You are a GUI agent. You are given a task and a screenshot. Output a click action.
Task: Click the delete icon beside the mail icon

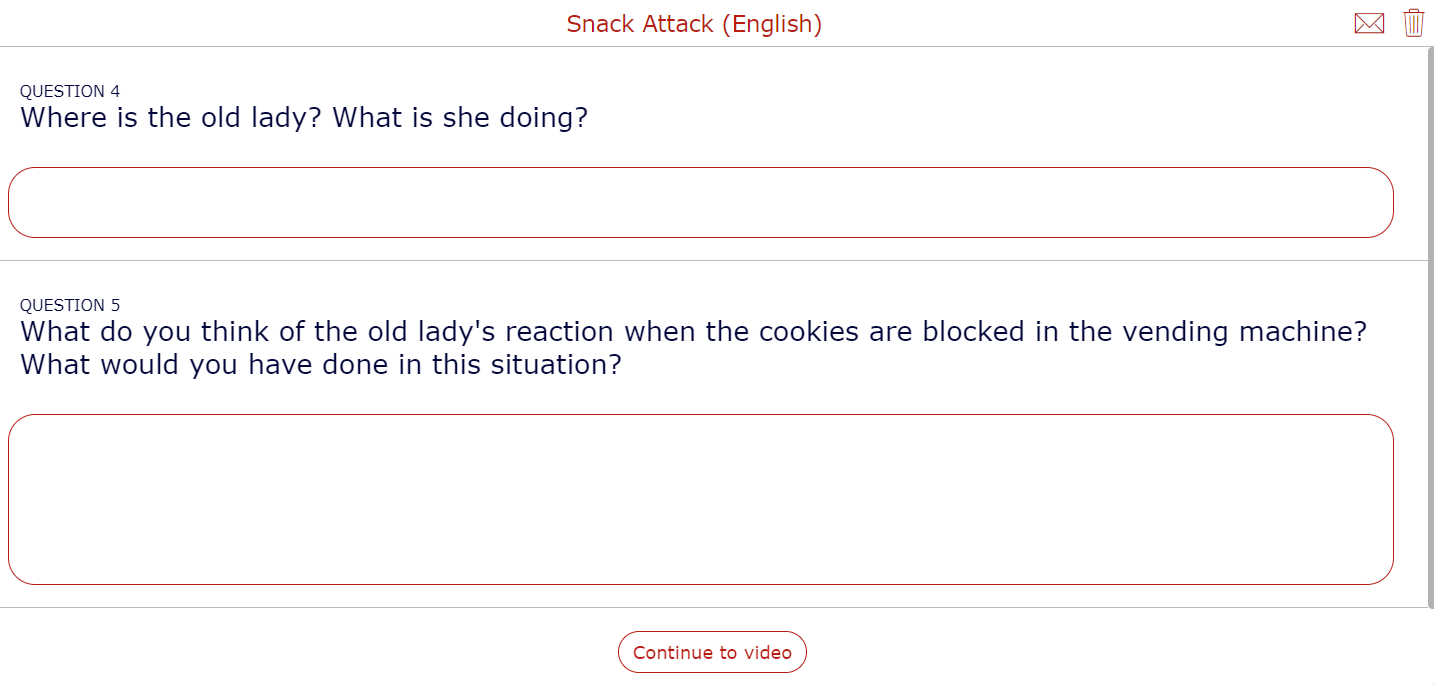(x=1414, y=22)
